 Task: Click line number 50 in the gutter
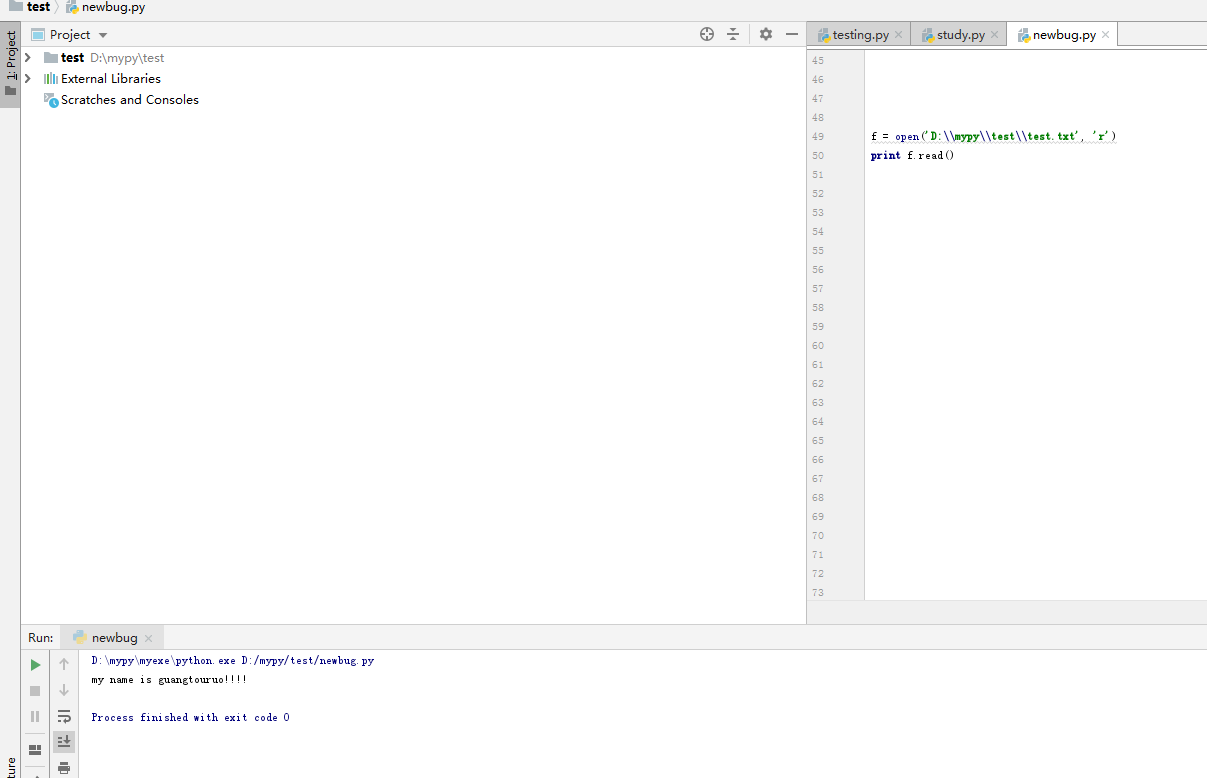pos(818,156)
